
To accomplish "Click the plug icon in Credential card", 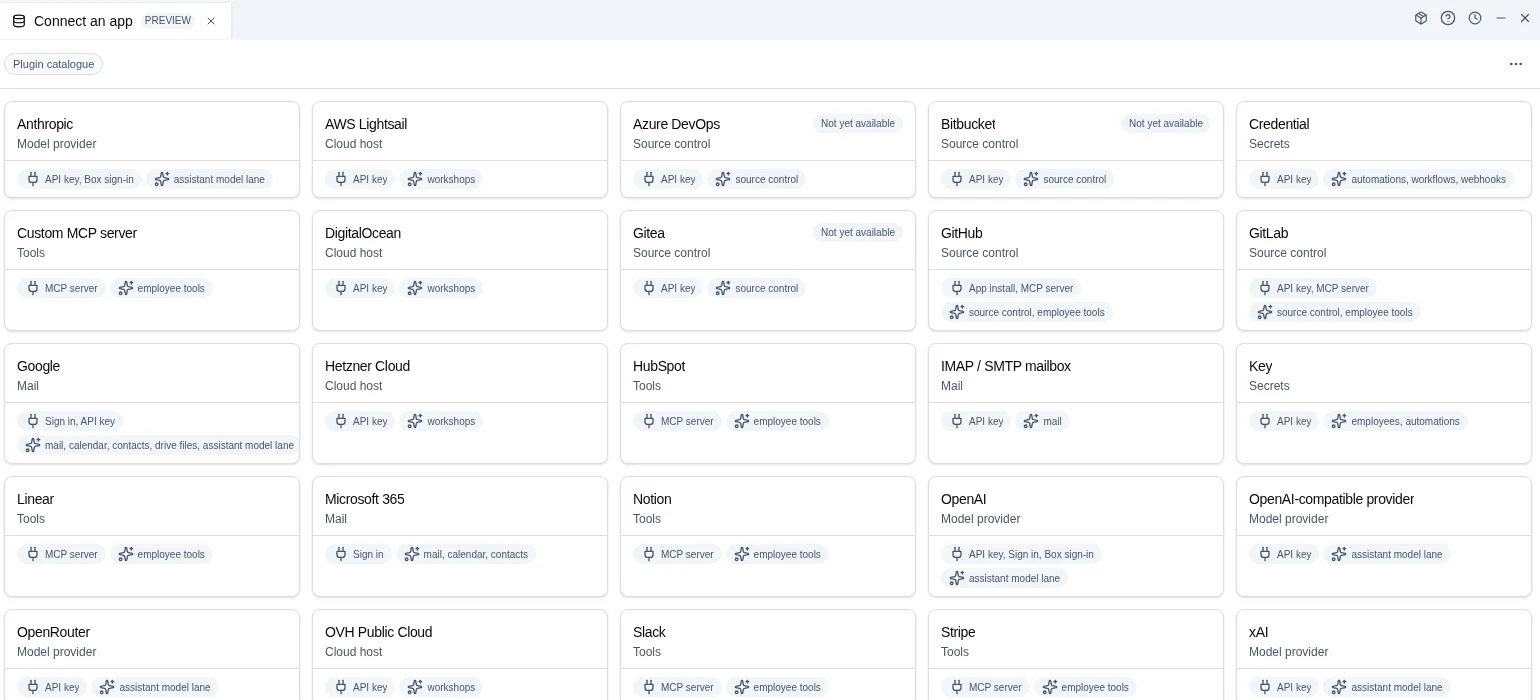I will pos(1265,179).
